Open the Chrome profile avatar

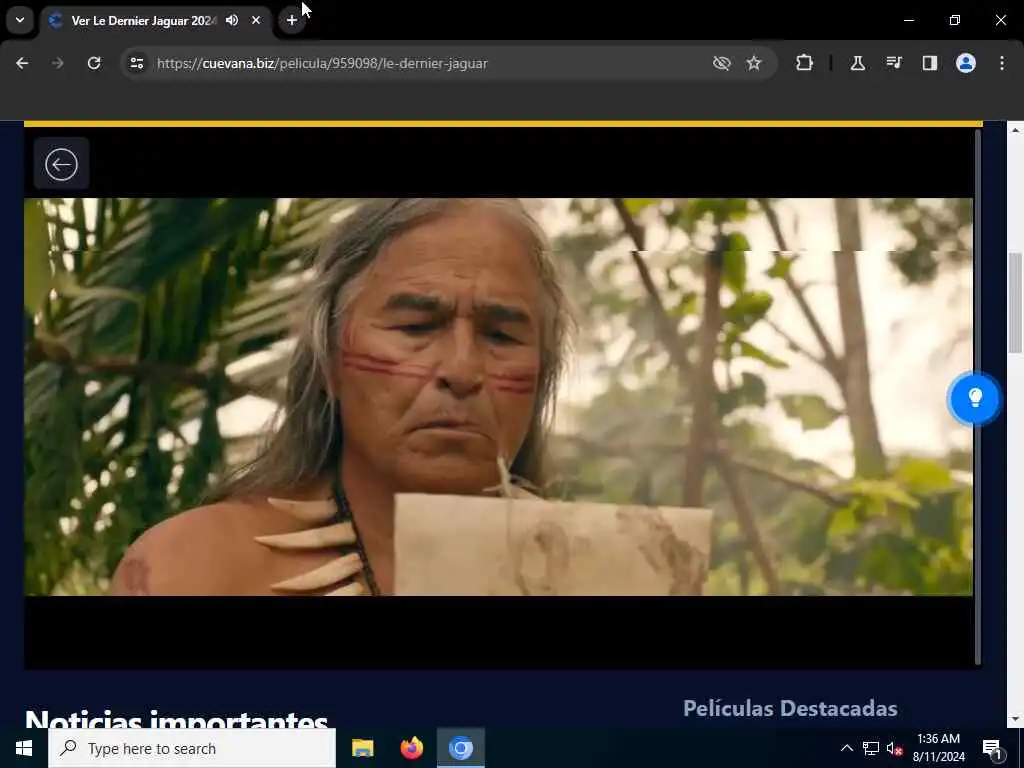(x=966, y=63)
